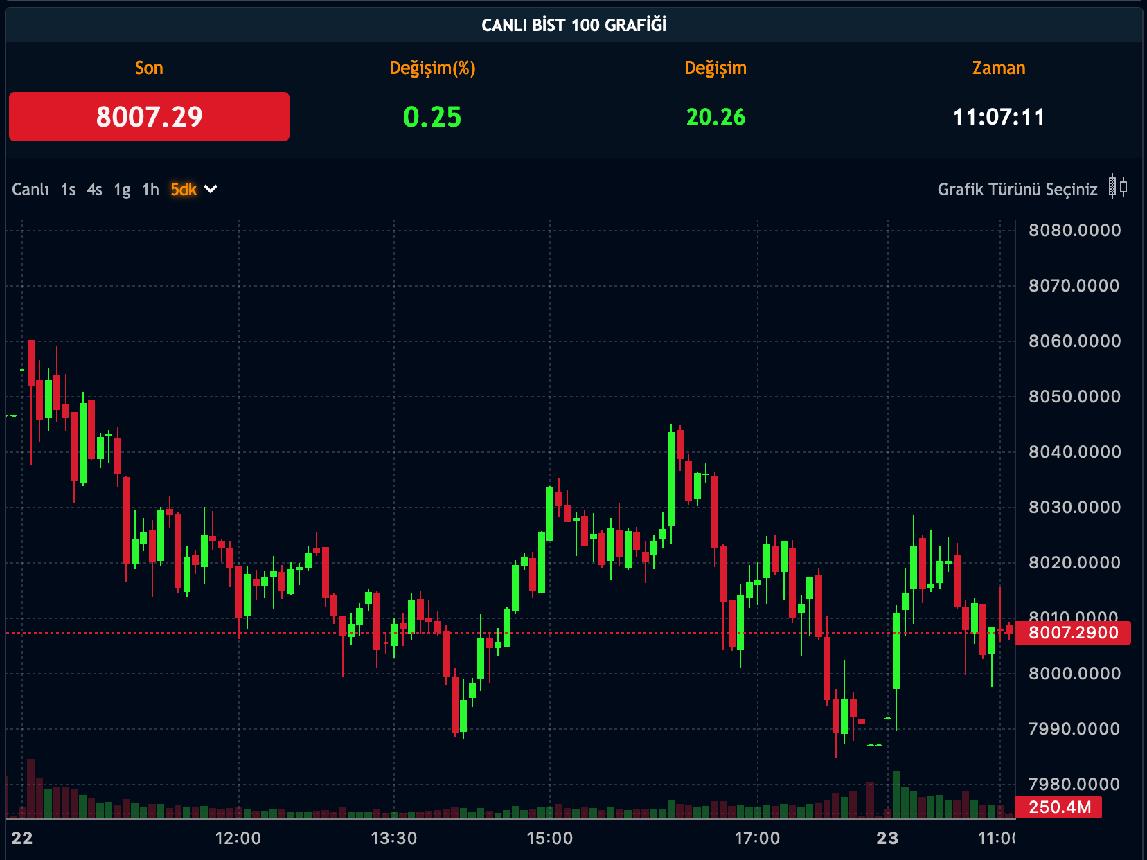Click the 20.26 change value
The image size is (1147, 860).
[715, 117]
